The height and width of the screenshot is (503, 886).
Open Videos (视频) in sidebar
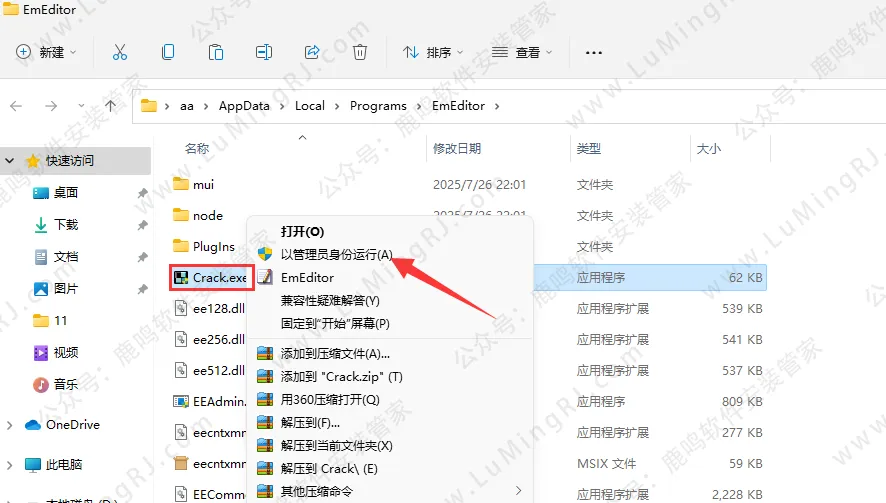[x=66, y=353]
